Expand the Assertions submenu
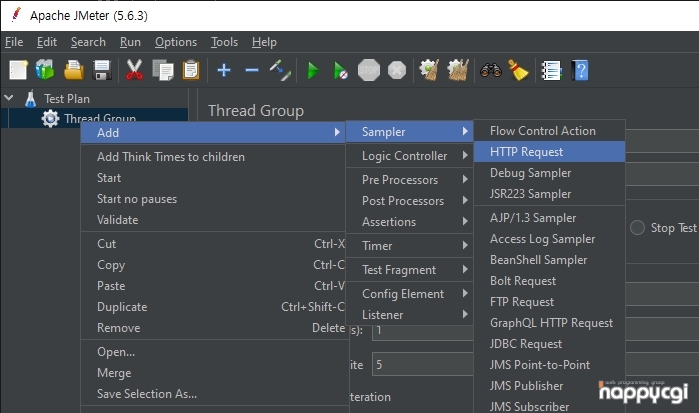The image size is (699, 413). (x=409, y=222)
